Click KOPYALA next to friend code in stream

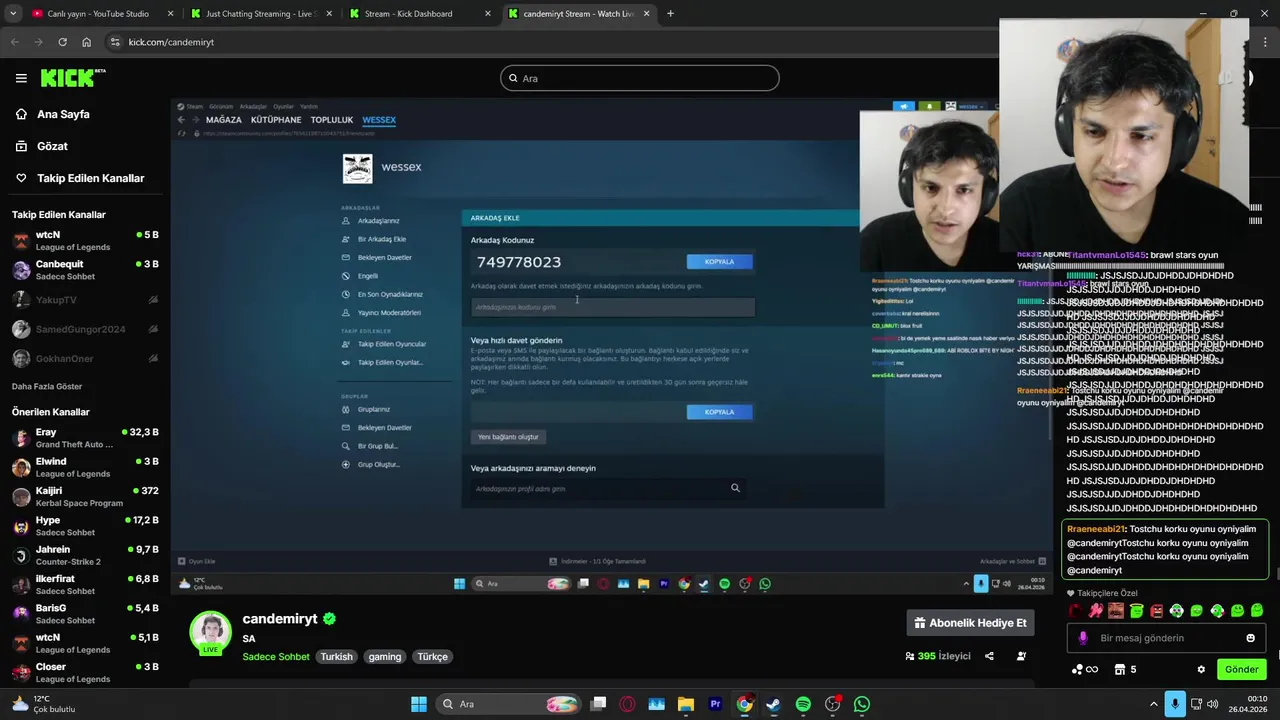pyautogui.click(x=719, y=262)
